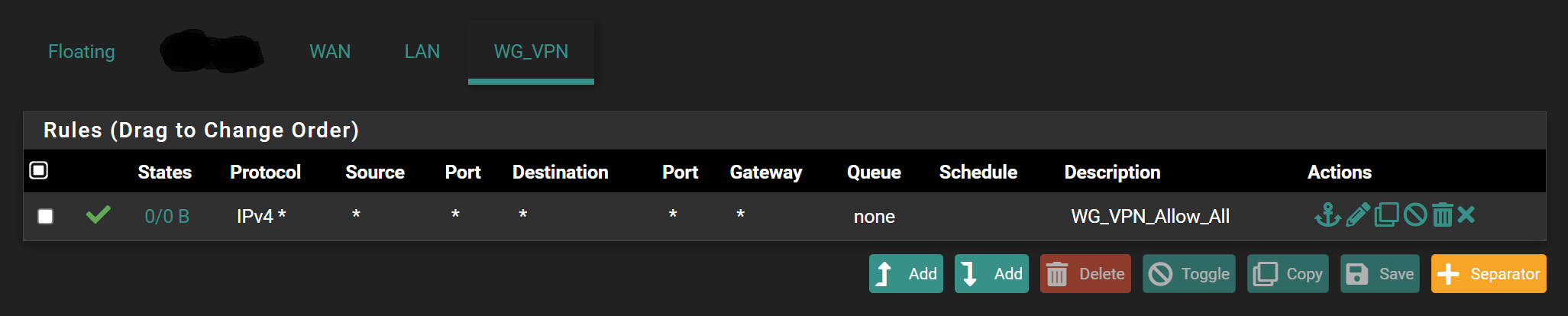This screenshot has width=1568, height=316.
Task: Switch to the LAN tab
Action: 422,52
